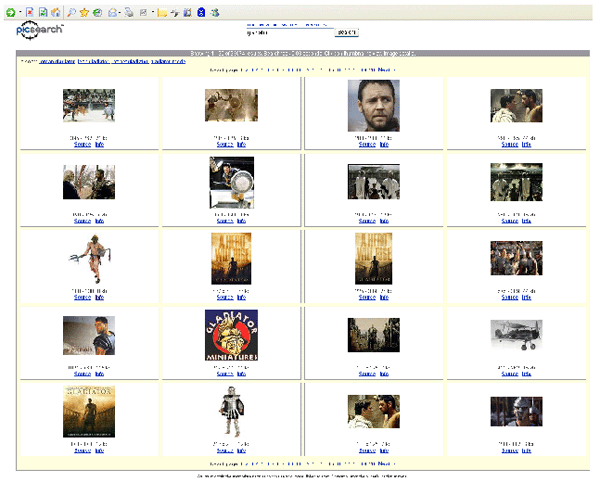The width and height of the screenshot is (600, 482).
Task: Click the yellow folder toolbar icon
Action: (x=162, y=13)
